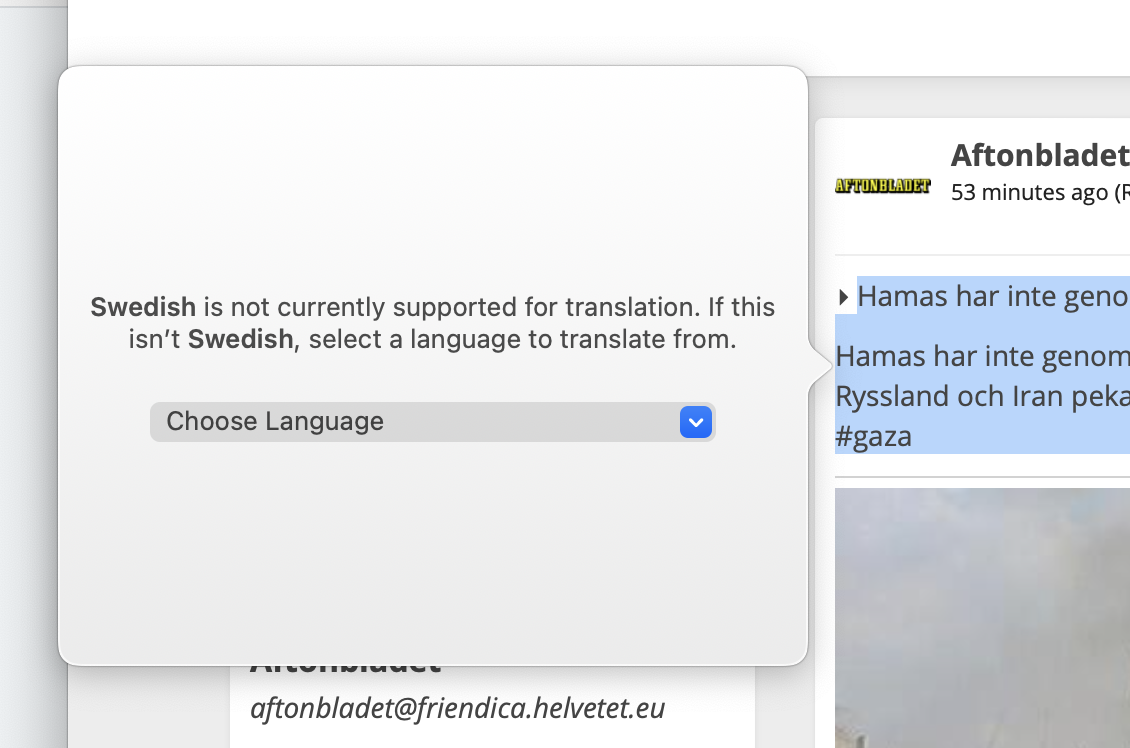The height and width of the screenshot is (748, 1130).
Task: Click the aftonbladet@friendica.helvetet.eu address
Action: tap(458, 708)
